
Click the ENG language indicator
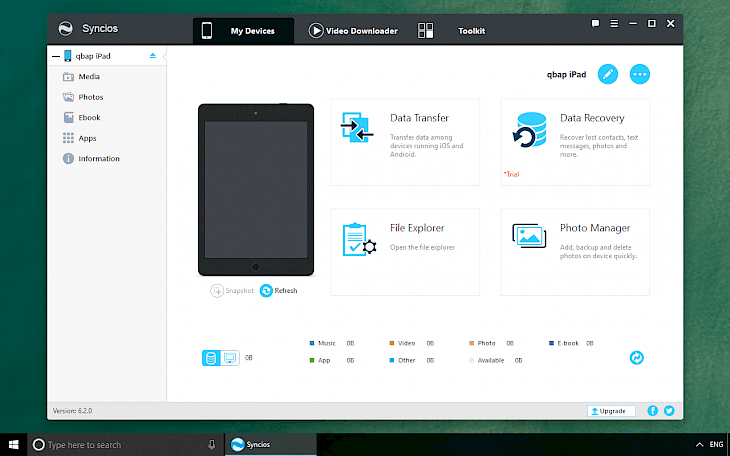point(716,445)
